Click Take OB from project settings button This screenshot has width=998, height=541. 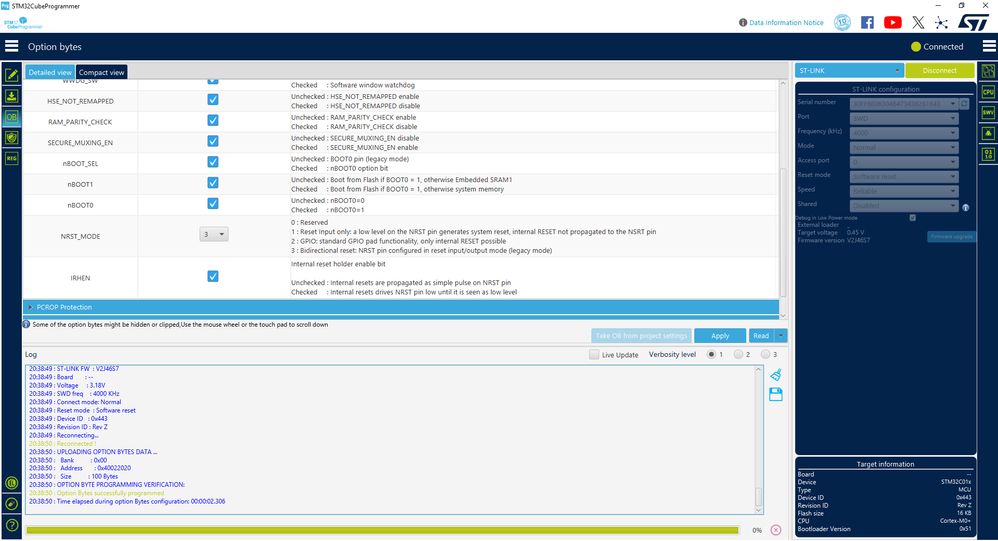click(x=641, y=335)
